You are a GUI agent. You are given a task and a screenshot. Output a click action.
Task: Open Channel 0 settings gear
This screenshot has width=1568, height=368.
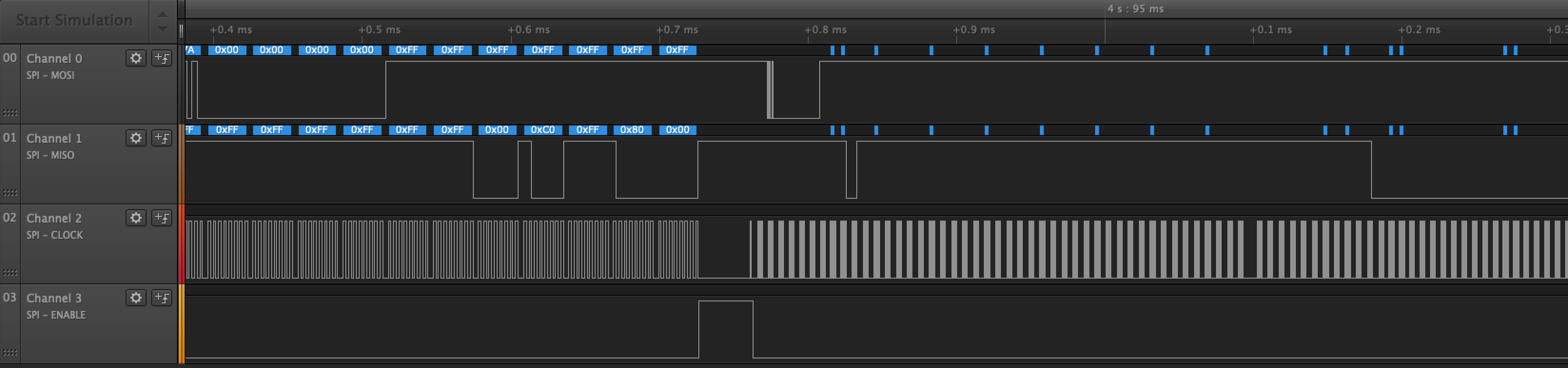tap(136, 58)
